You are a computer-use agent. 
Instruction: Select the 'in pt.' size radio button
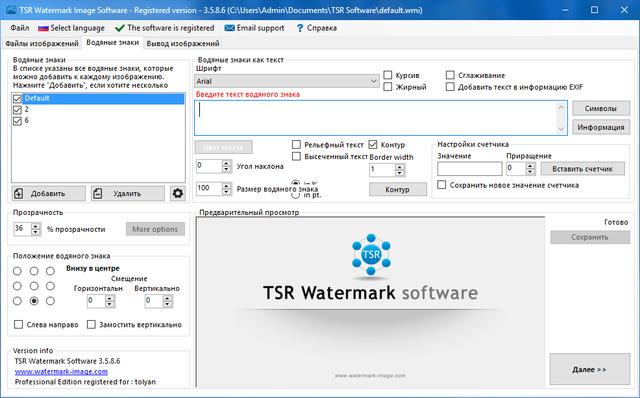click(296, 195)
